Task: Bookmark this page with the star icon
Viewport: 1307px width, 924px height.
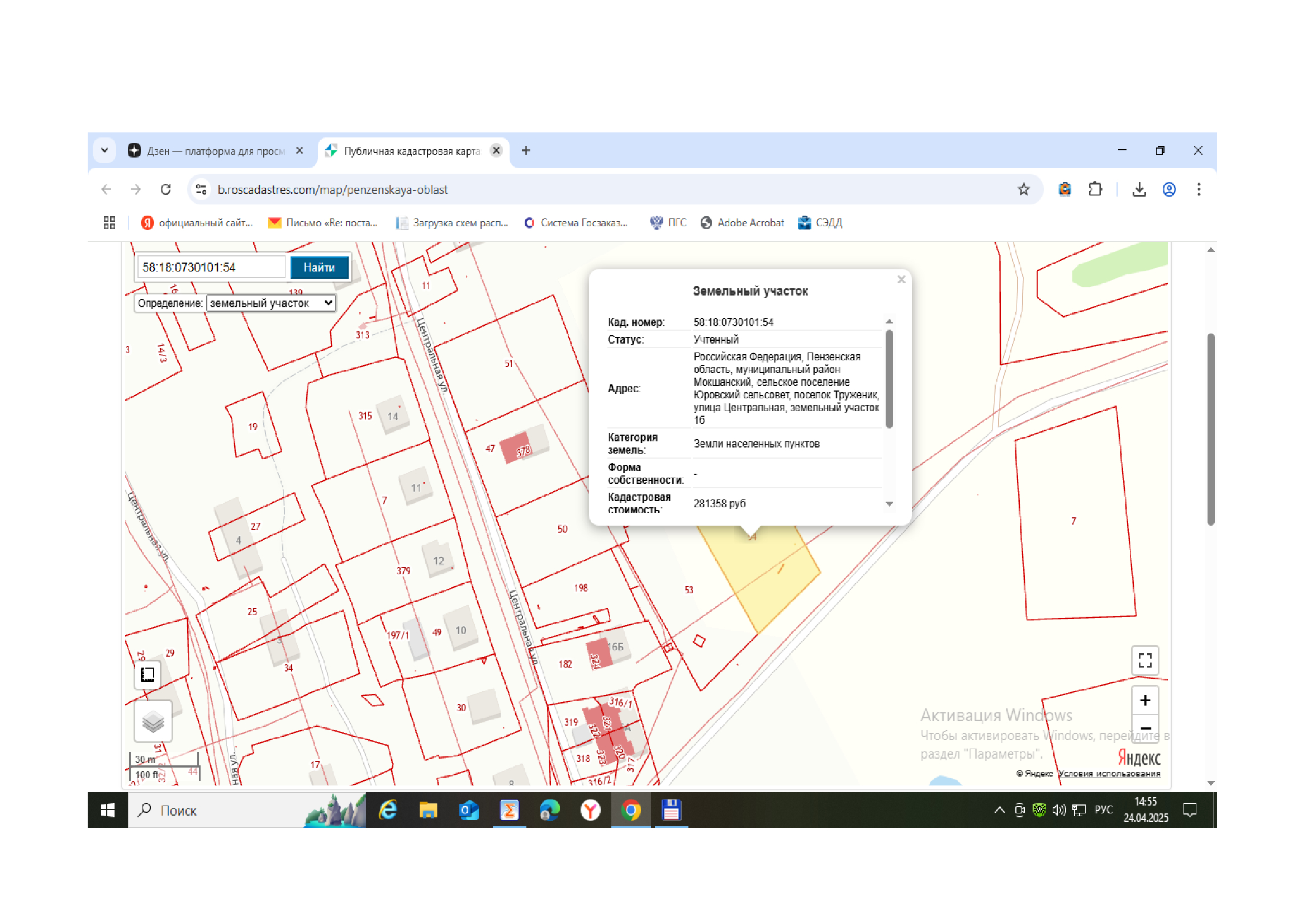Action: coord(1024,189)
